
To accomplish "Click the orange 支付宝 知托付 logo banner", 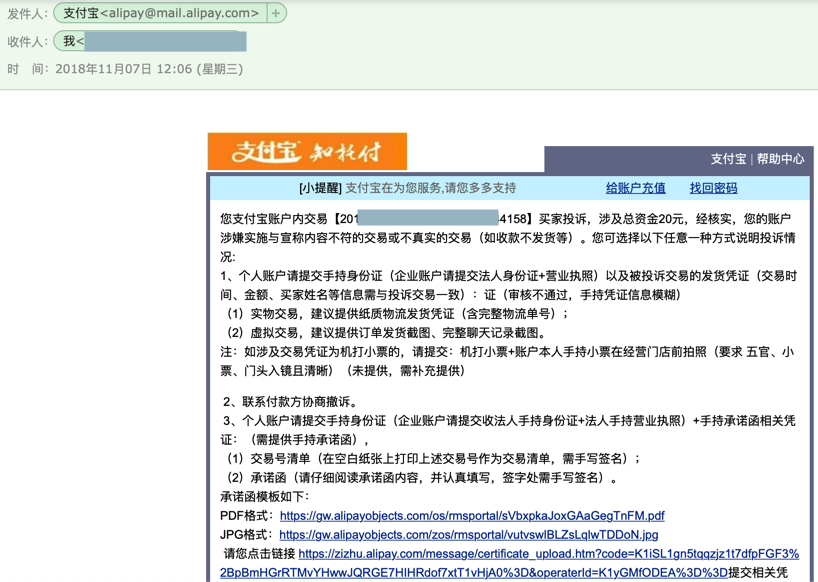I will 307,151.
